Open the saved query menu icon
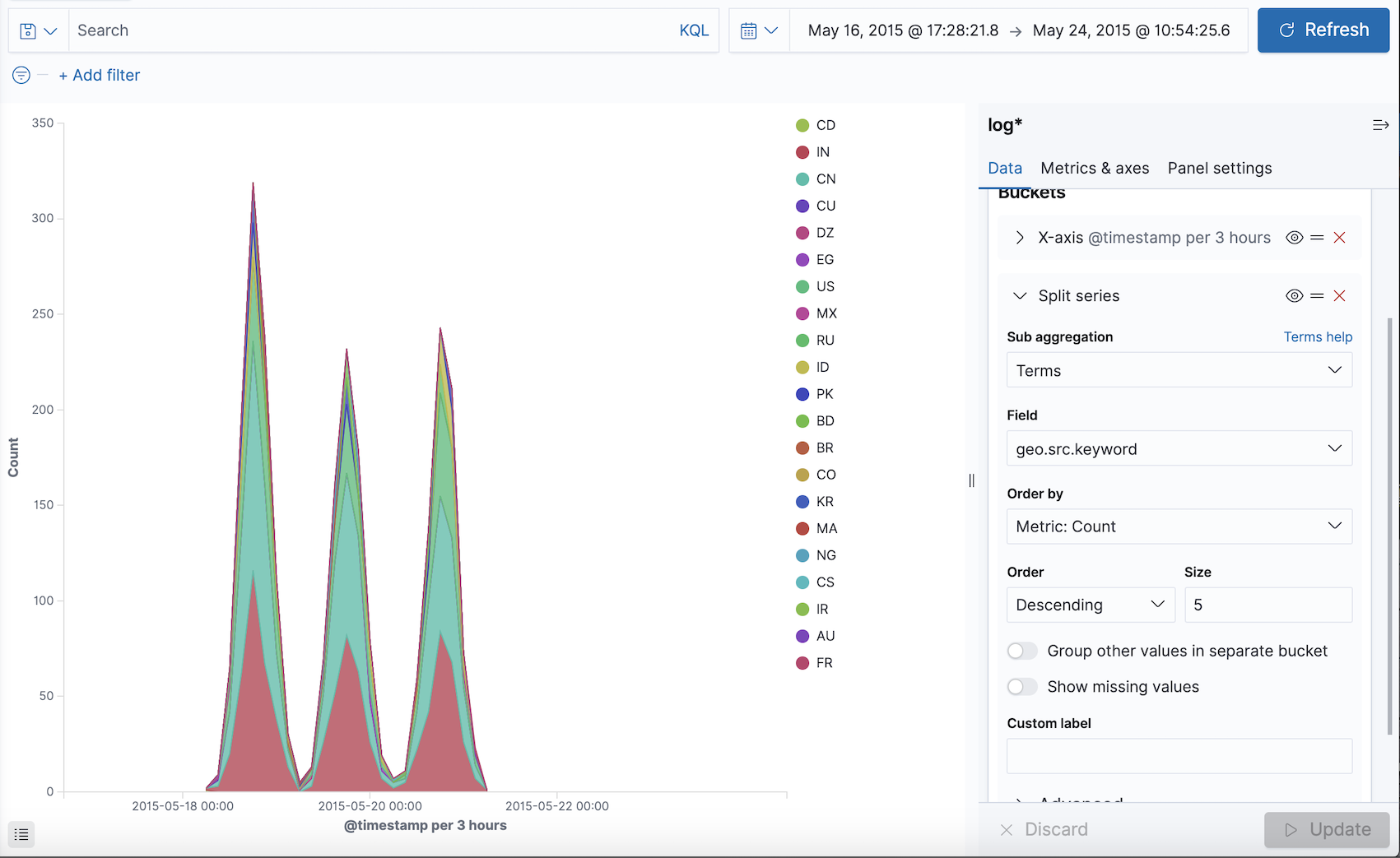The width and height of the screenshot is (1400, 858). pyautogui.click(x=39, y=30)
